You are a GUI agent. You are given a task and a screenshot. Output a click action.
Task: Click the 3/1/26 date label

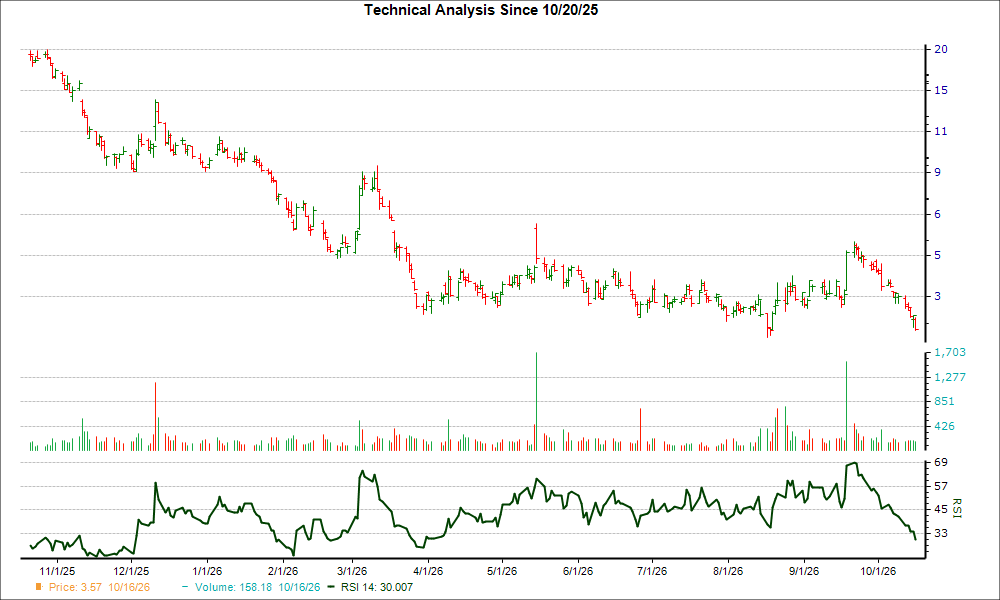coord(352,571)
